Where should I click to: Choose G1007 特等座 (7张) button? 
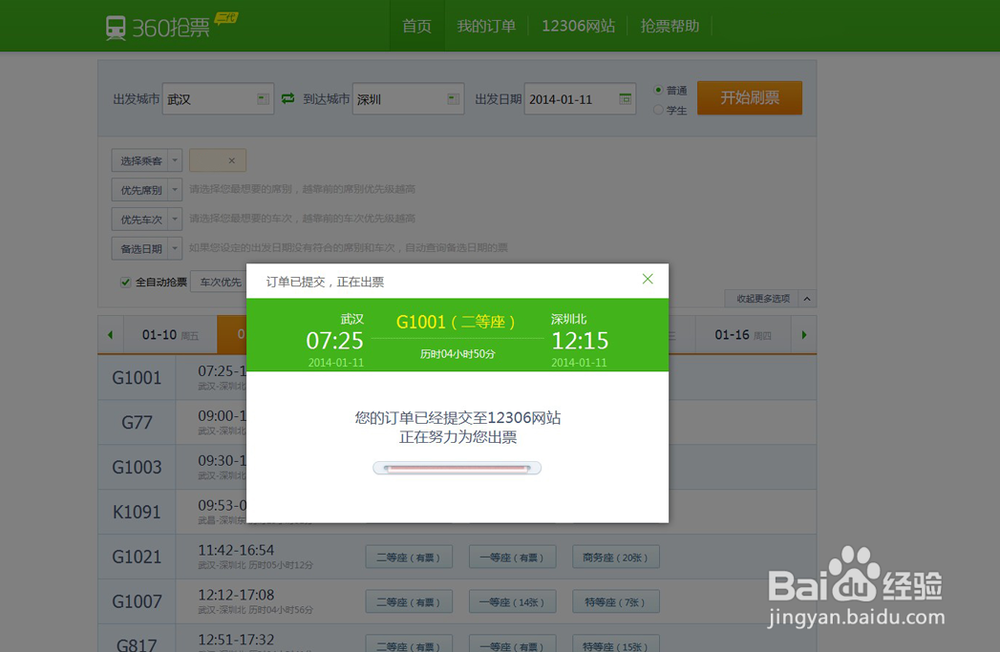coord(615,602)
